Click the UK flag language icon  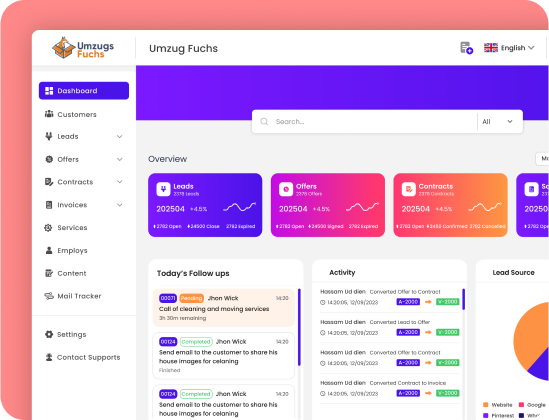[491, 48]
